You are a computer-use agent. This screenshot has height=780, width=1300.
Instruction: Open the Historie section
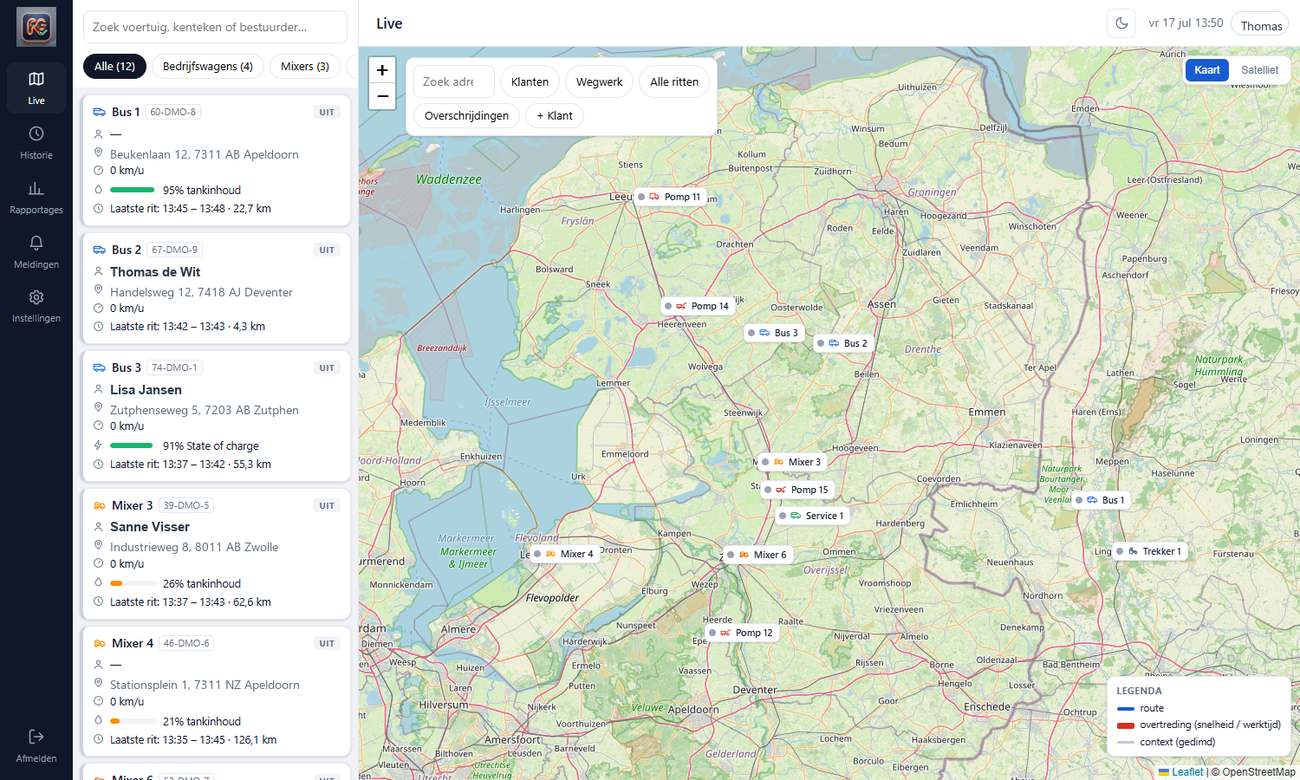click(36, 143)
